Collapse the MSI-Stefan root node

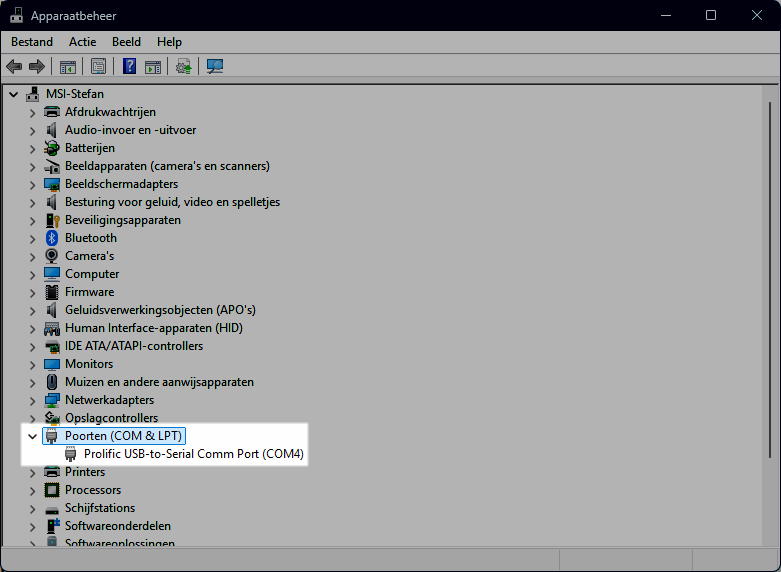pos(13,94)
